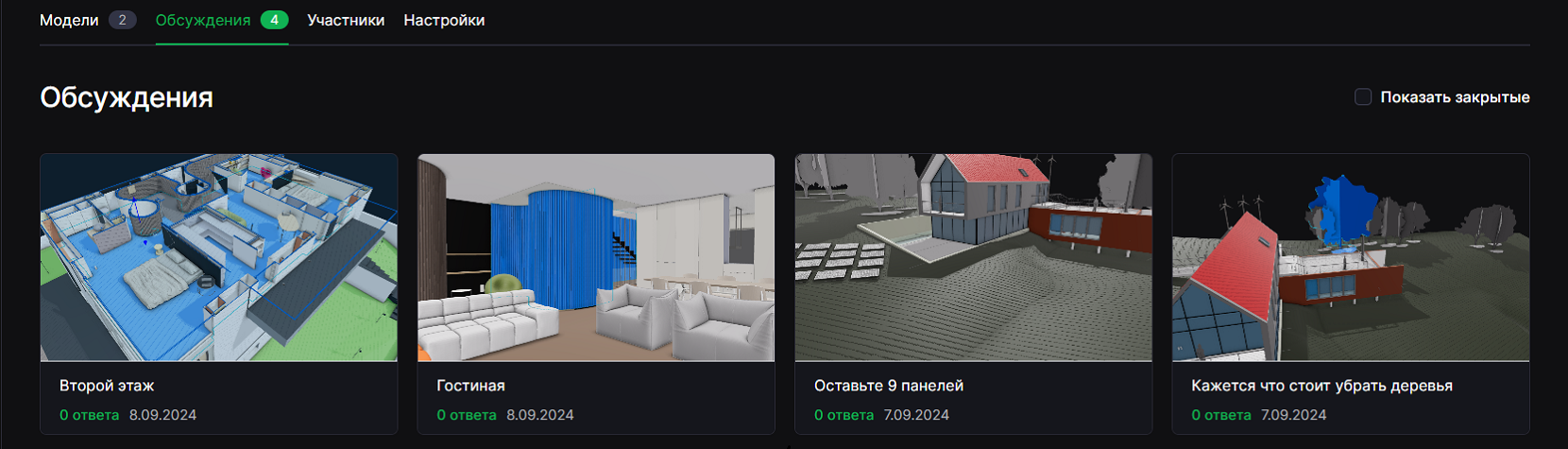Open the Настройки tab
Viewport: 1568px width, 449px height.
coord(444,20)
